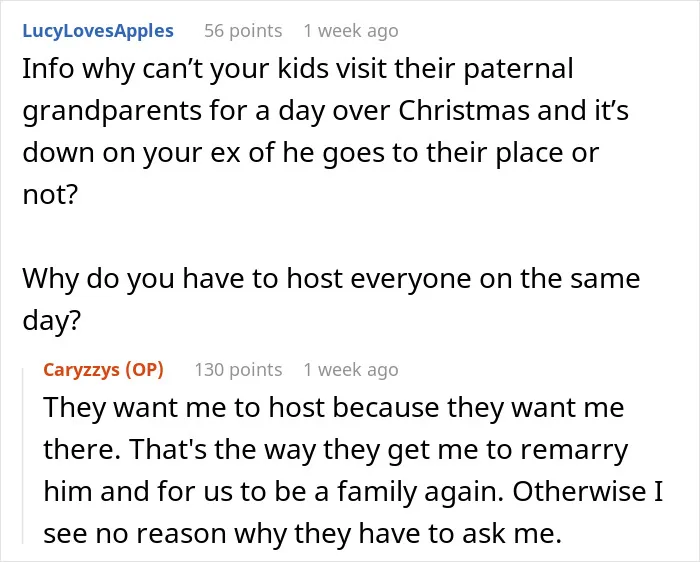Click the line 'see no reason why they'
This screenshot has height=562, width=700.
(302, 534)
